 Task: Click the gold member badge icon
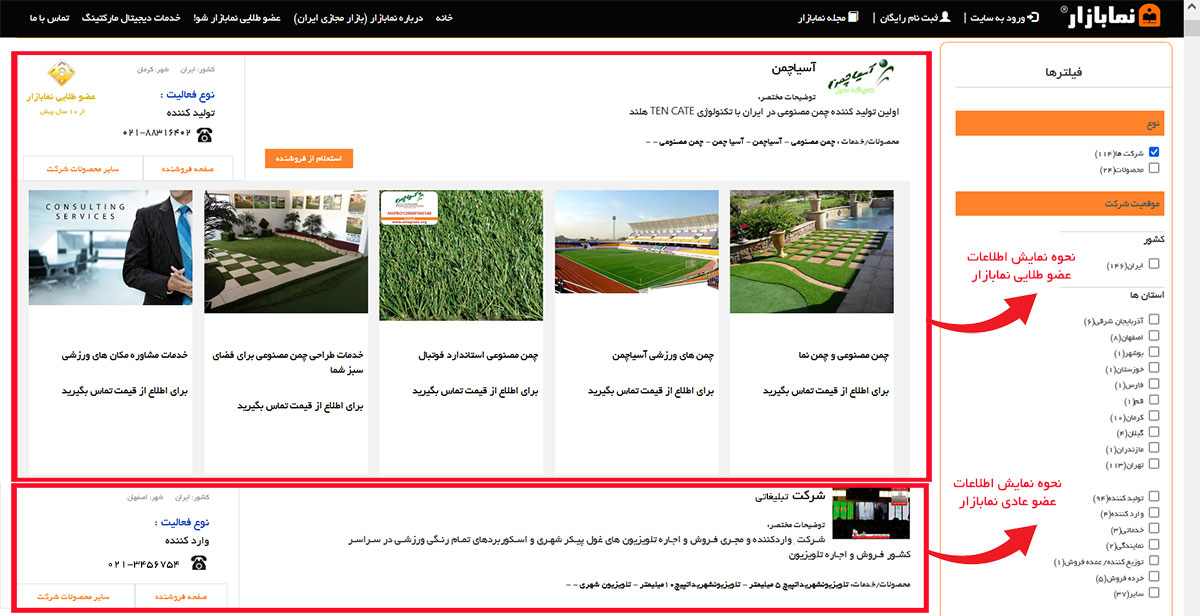(60, 74)
